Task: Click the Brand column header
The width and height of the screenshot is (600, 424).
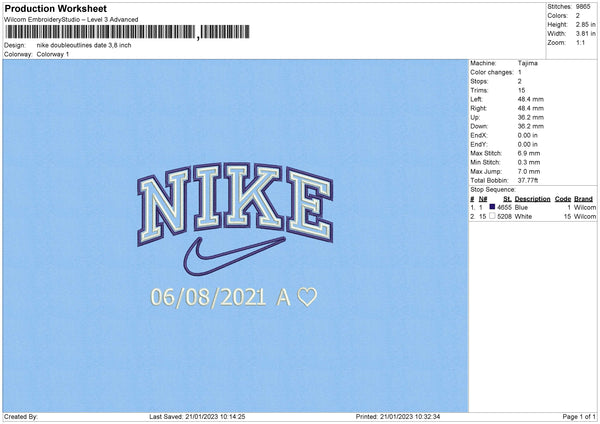Action: 584,199
